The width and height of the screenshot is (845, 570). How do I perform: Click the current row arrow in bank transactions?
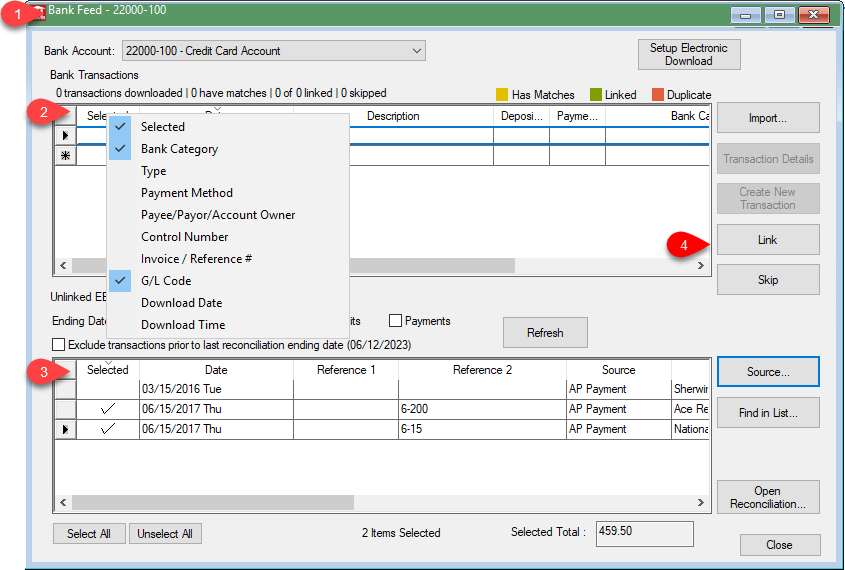[65, 135]
